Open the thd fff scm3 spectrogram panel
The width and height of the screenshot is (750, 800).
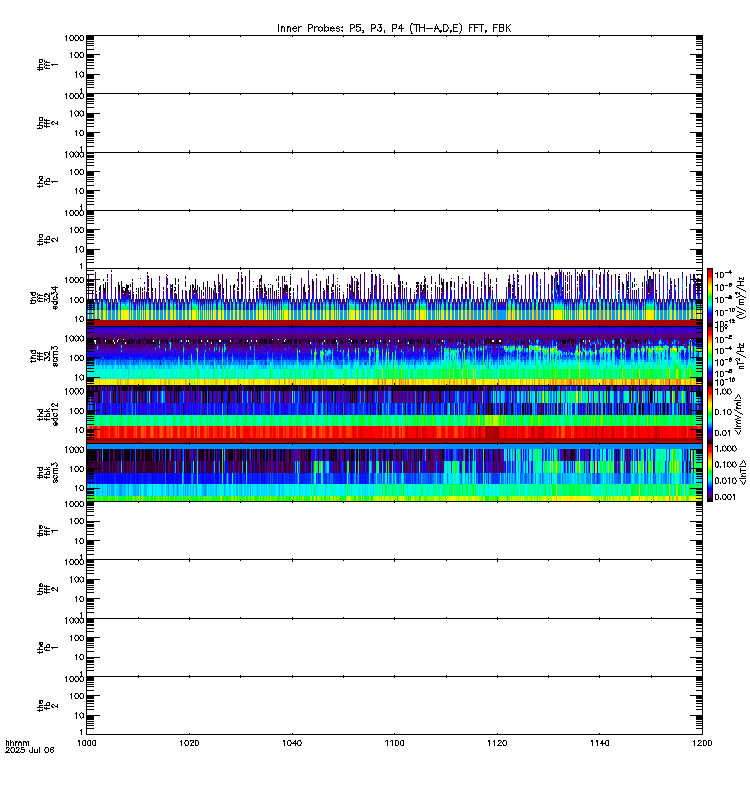pos(394,356)
